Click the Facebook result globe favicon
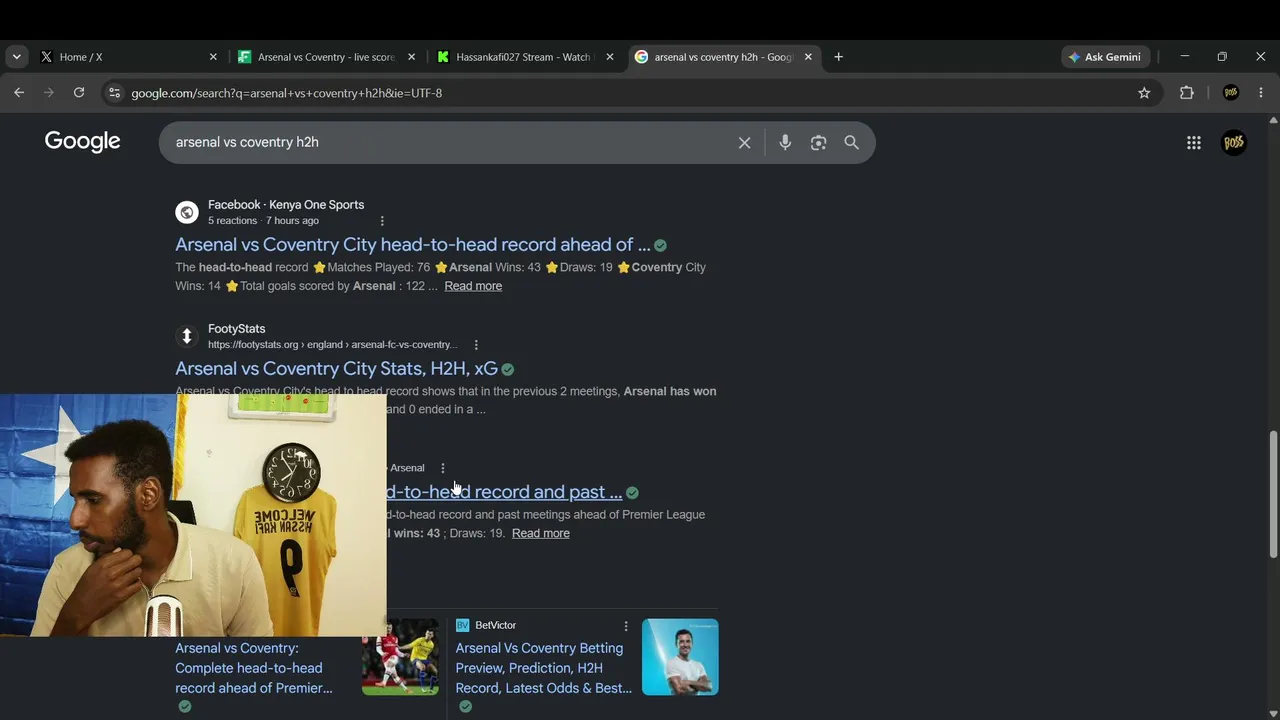Image resolution: width=1280 pixels, height=720 pixels. (187, 212)
